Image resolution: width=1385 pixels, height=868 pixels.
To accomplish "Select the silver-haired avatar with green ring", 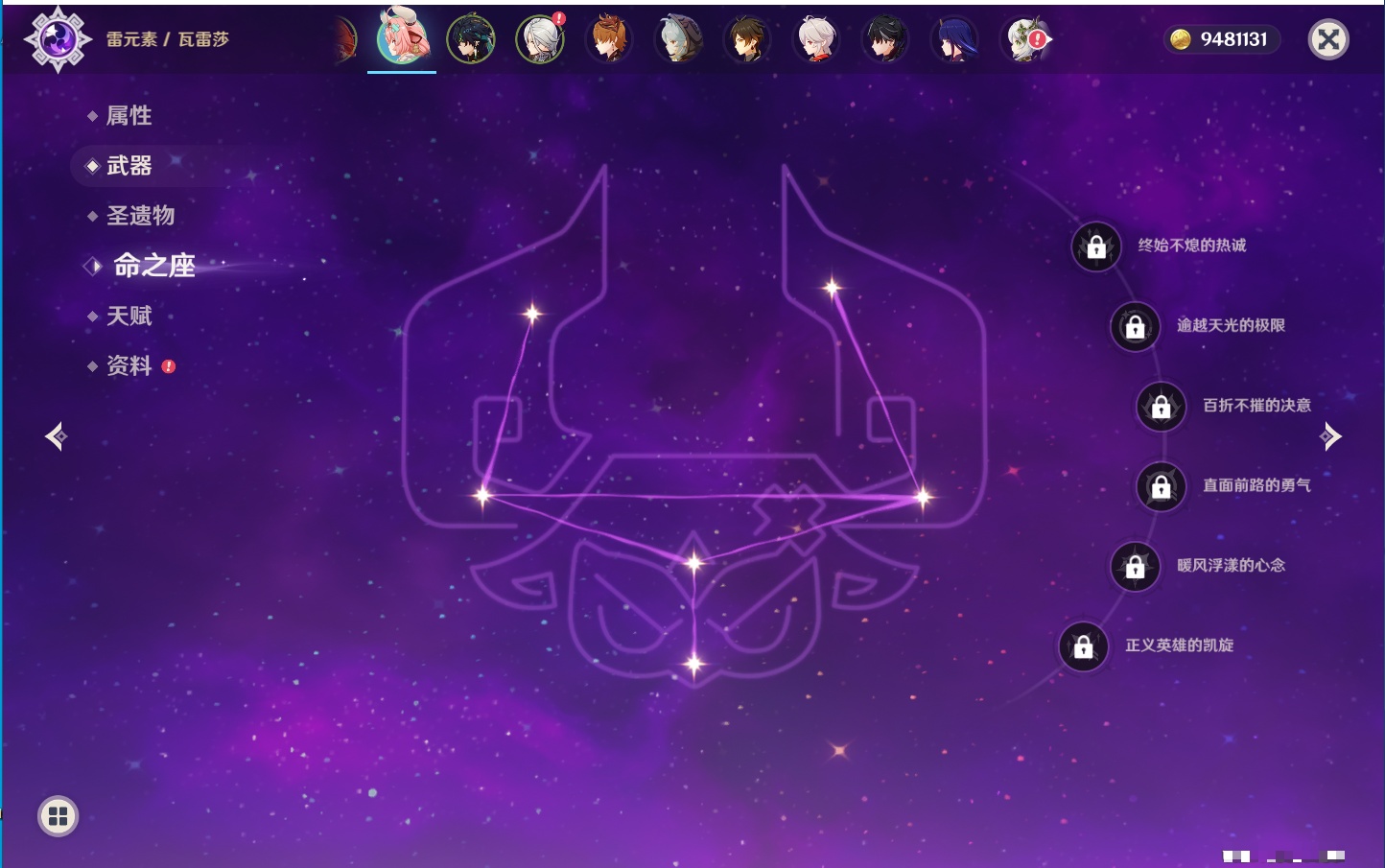I will coord(540,39).
